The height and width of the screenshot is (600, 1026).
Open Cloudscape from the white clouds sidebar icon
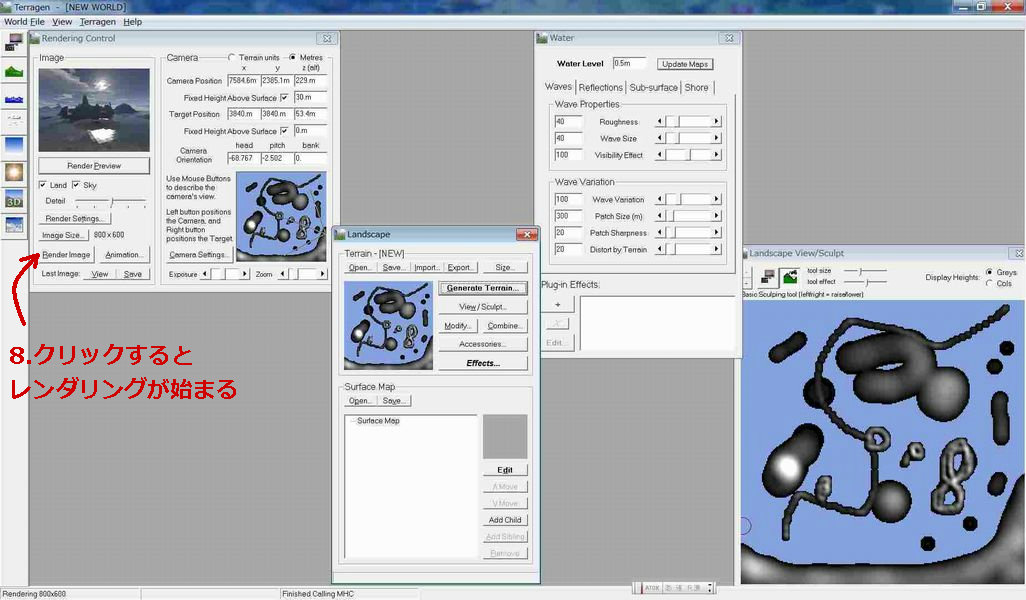pos(14,120)
